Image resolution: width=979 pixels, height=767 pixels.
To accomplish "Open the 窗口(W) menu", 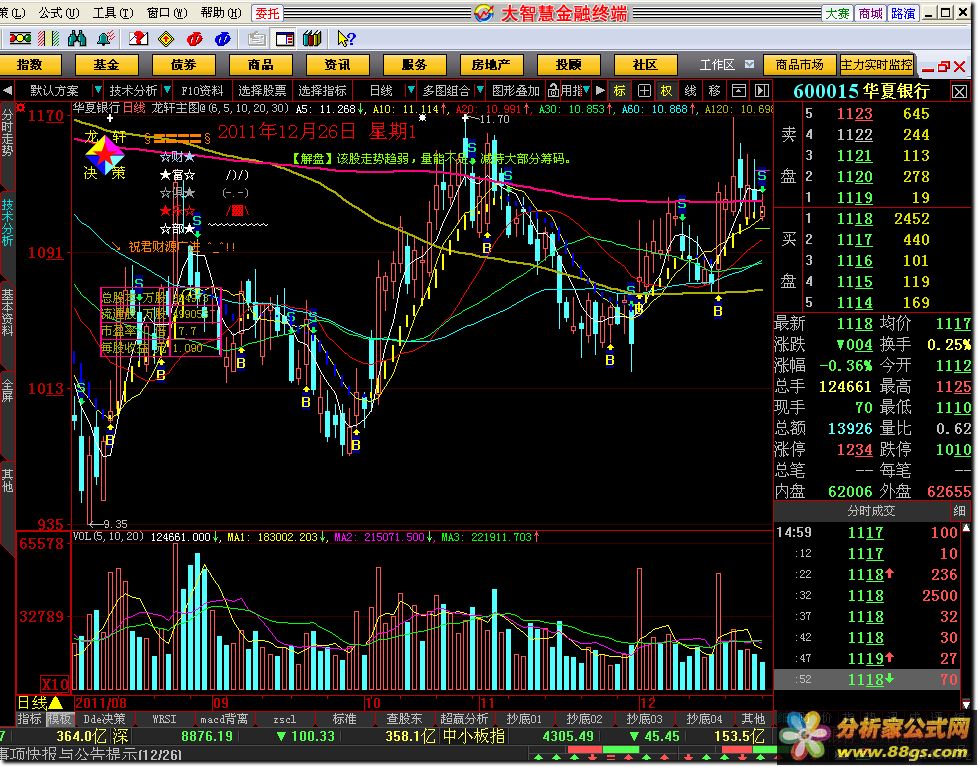I will (167, 12).
